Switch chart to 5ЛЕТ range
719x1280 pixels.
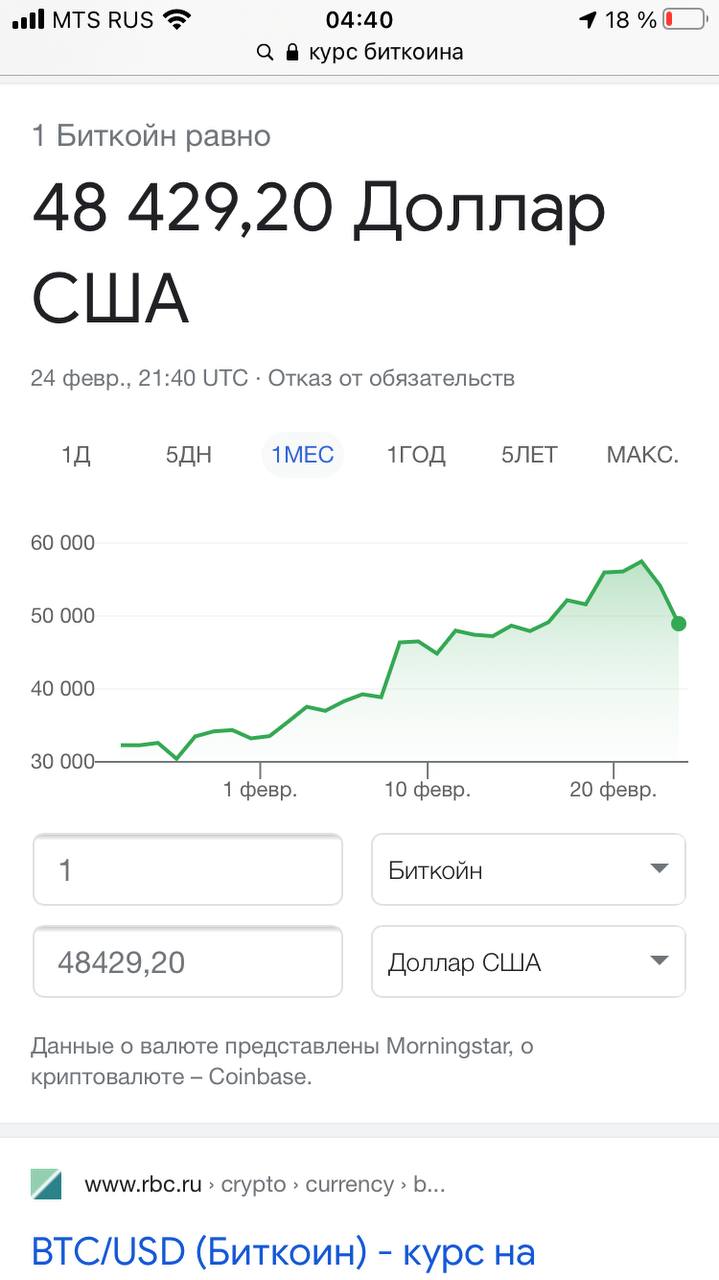(x=529, y=455)
